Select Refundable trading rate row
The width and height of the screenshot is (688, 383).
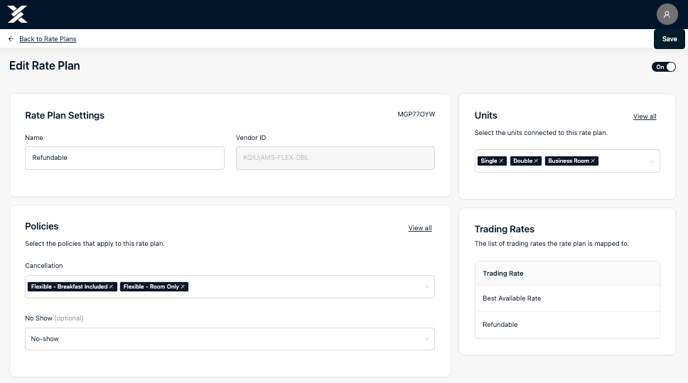(567, 325)
